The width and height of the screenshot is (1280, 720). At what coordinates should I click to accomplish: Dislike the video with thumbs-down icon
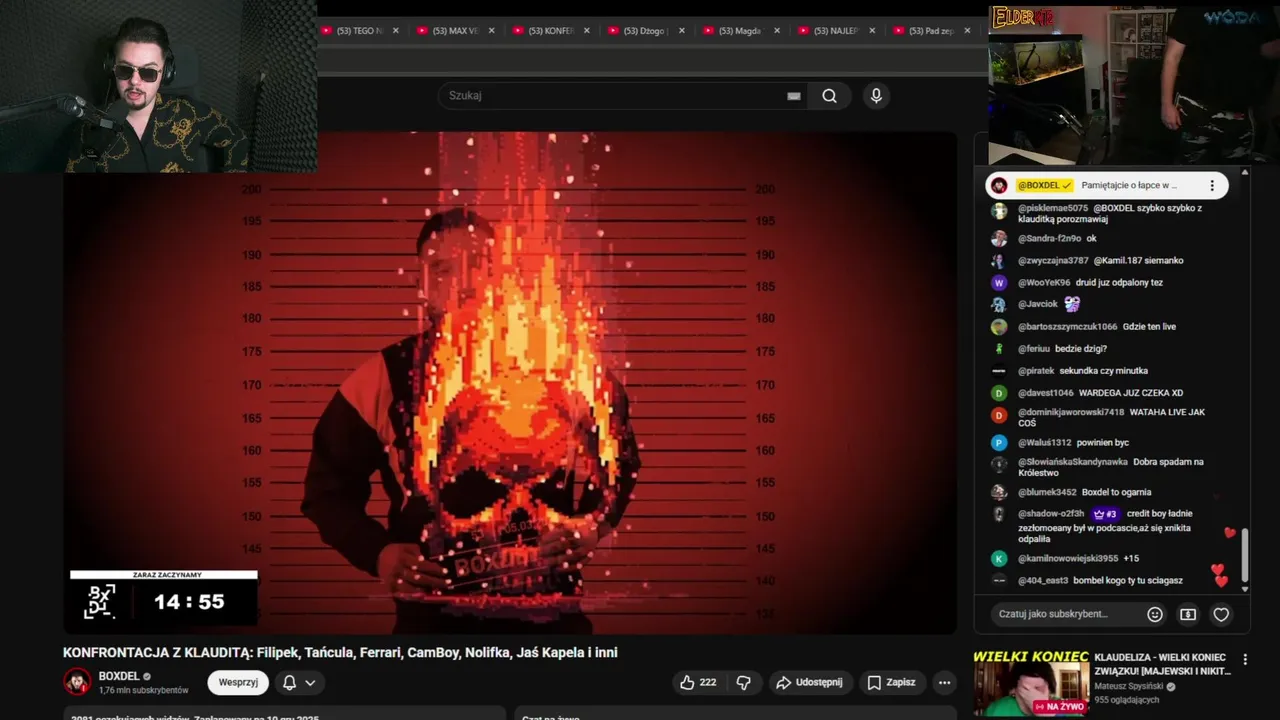744,682
